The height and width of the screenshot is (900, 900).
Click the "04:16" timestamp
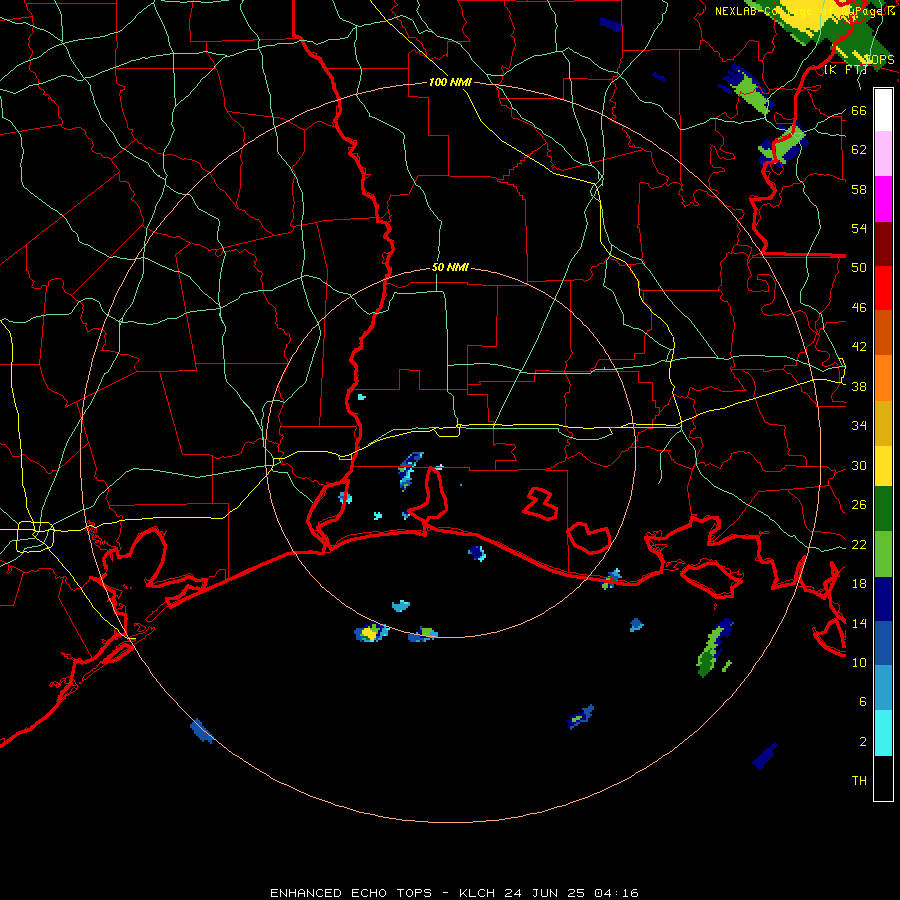click(616, 893)
